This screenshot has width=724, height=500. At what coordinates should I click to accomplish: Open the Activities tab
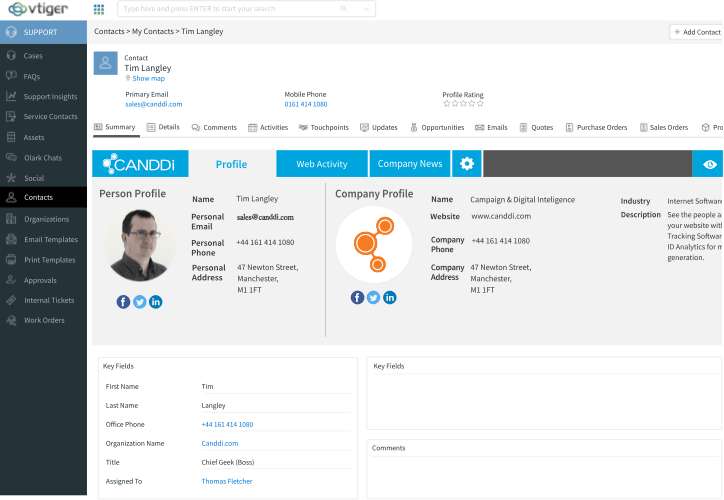click(x=268, y=127)
